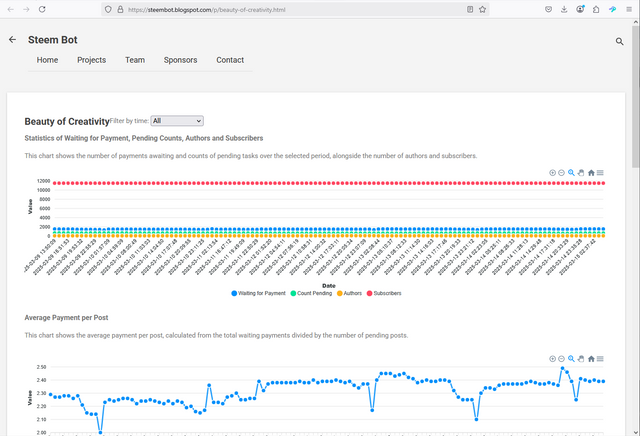Open the Filter by time dropdown
Viewport: 640px width, 436px height.
pos(177,121)
